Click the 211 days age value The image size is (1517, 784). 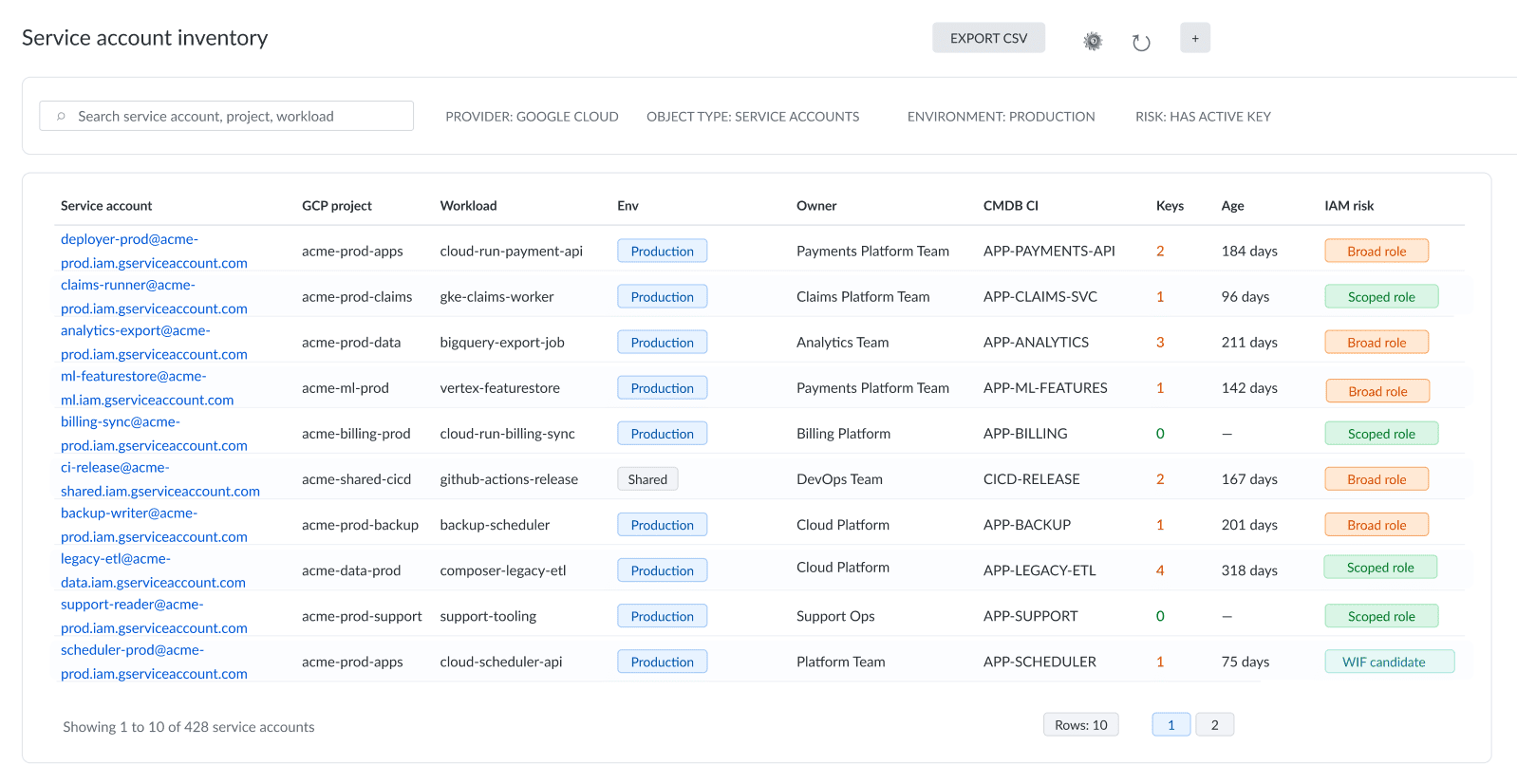1249,343
